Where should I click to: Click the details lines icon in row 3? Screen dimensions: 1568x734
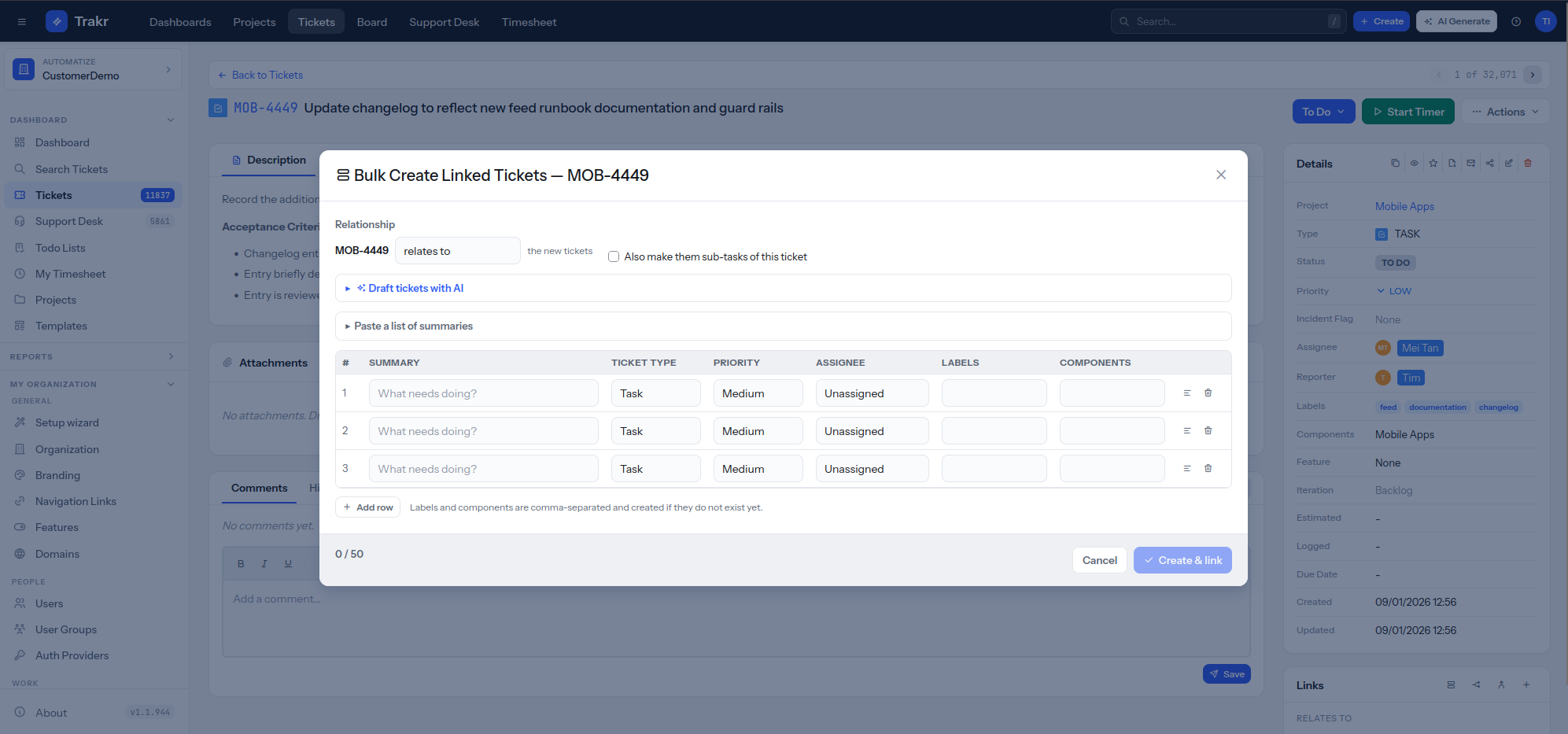(x=1187, y=468)
